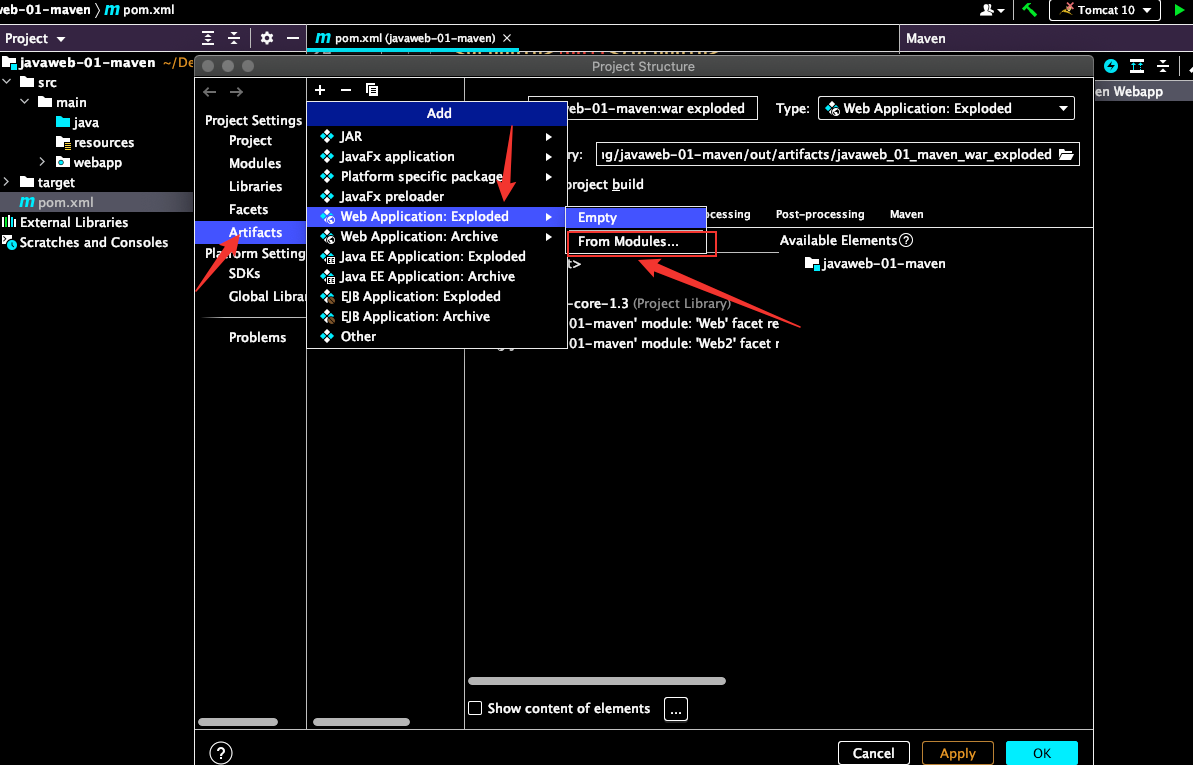Click the output directory browse folder icon
Image resolution: width=1193 pixels, height=765 pixels.
(x=1067, y=155)
